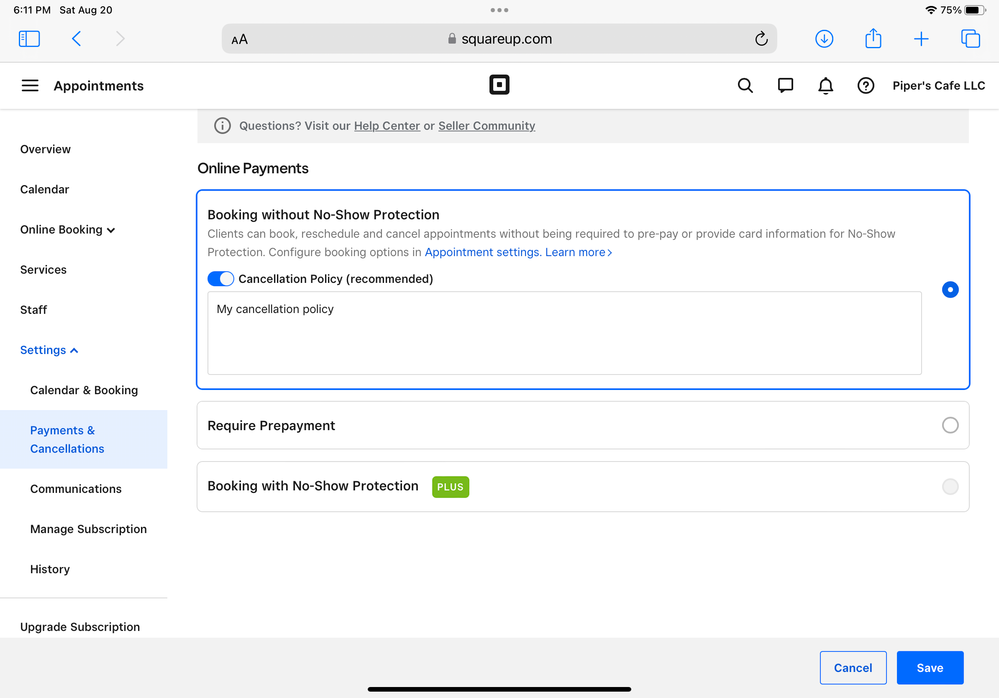Select the Require Prepayment radio button
999x698 pixels.
click(950, 425)
